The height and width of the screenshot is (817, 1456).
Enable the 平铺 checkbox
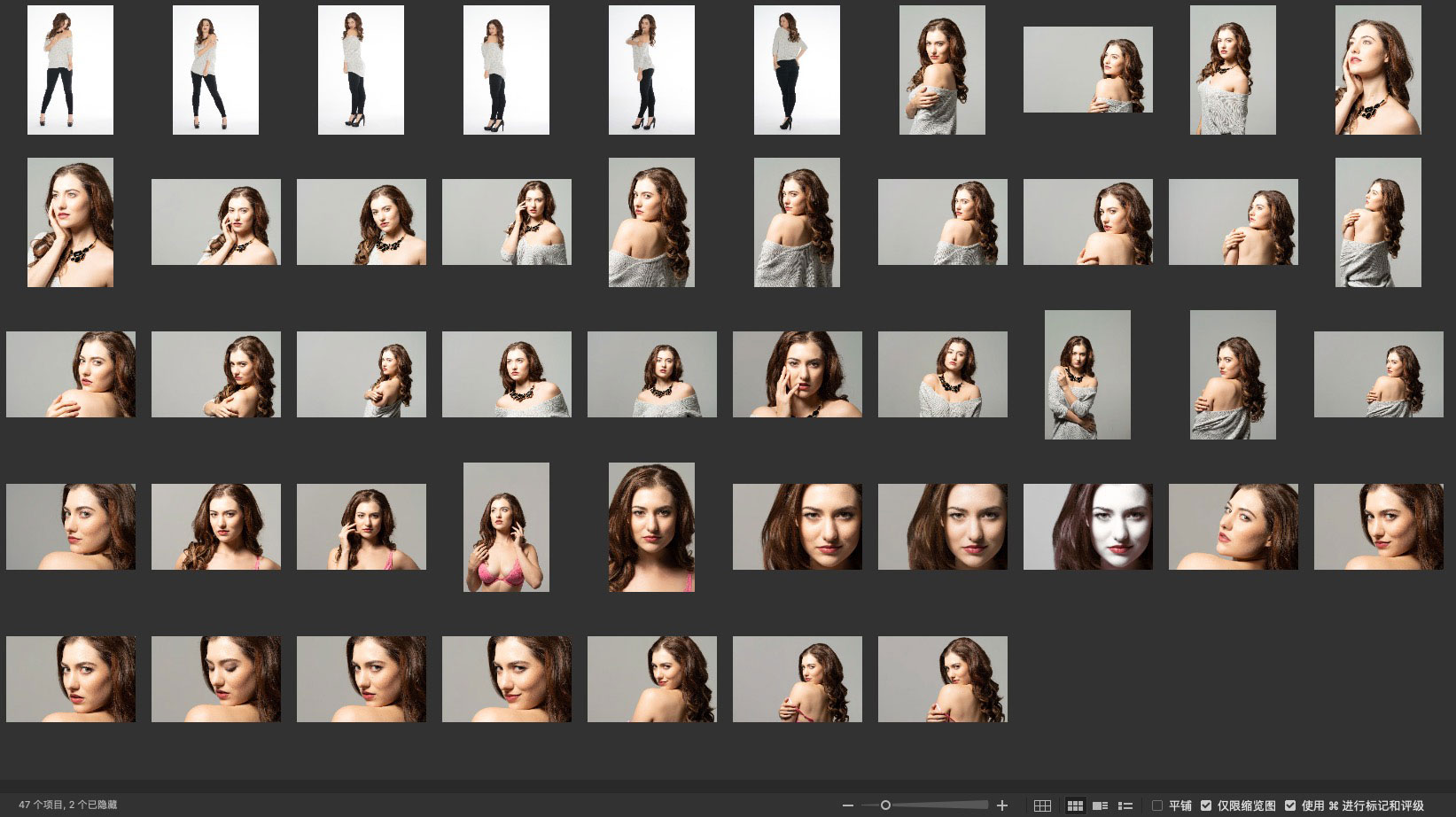[1157, 805]
